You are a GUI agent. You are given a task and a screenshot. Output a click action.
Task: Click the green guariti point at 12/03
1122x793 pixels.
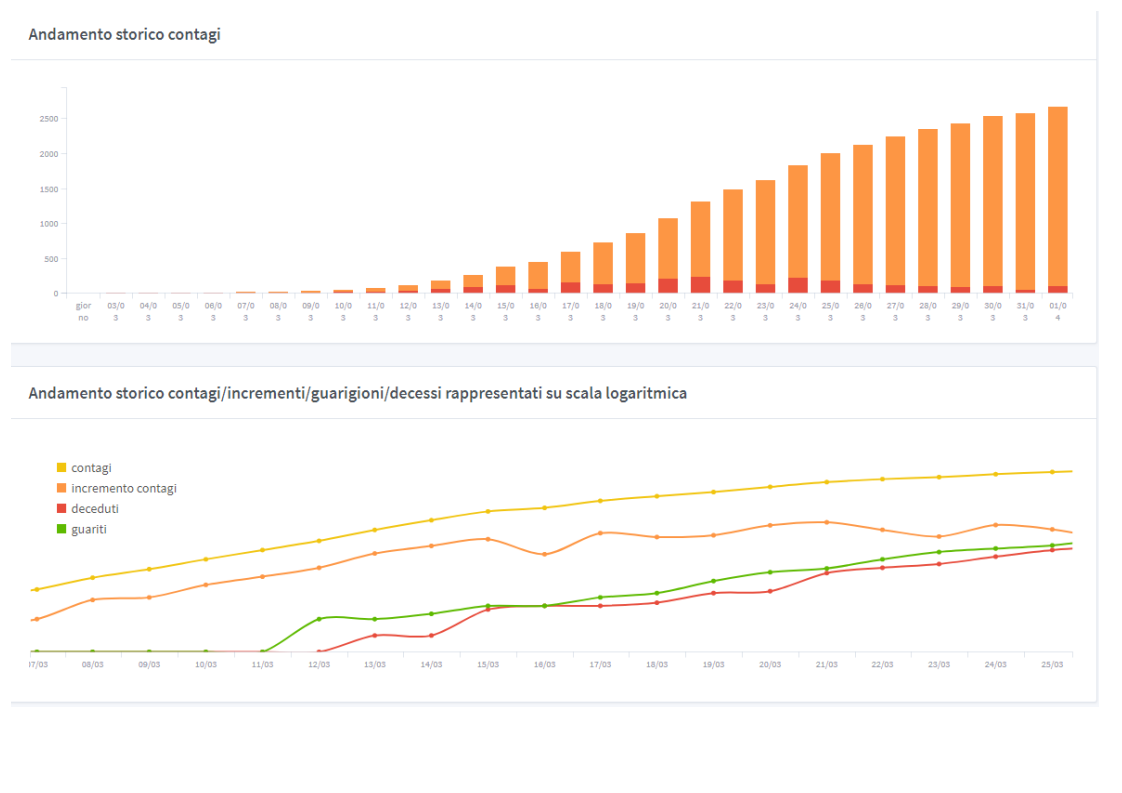(x=319, y=619)
